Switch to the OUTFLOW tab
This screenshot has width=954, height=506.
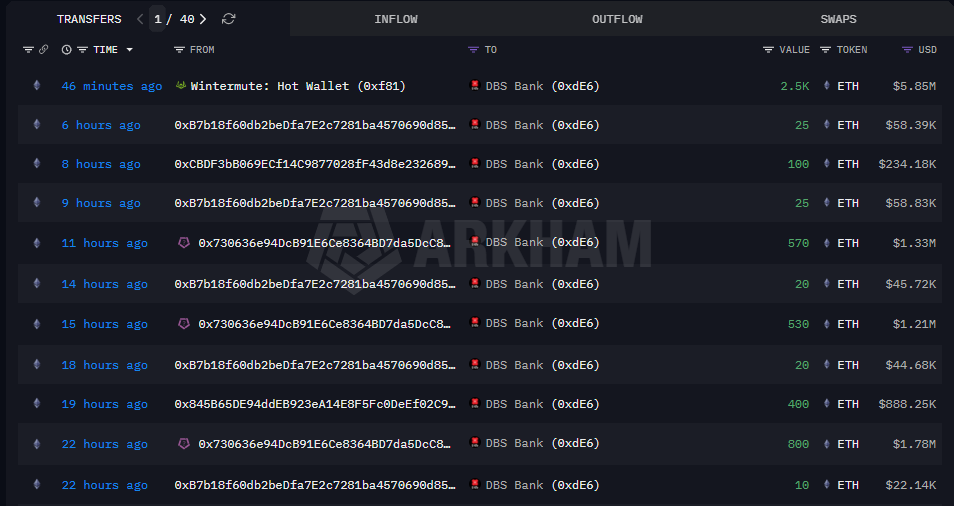coord(617,19)
